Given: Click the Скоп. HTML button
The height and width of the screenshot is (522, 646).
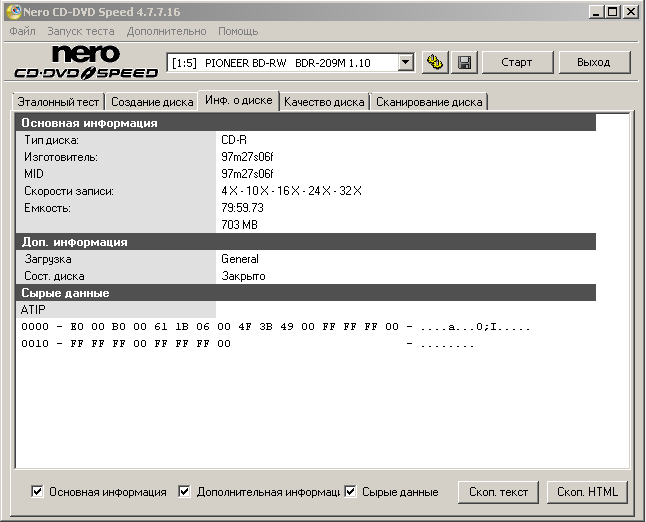Looking at the screenshot, I should pos(587,491).
